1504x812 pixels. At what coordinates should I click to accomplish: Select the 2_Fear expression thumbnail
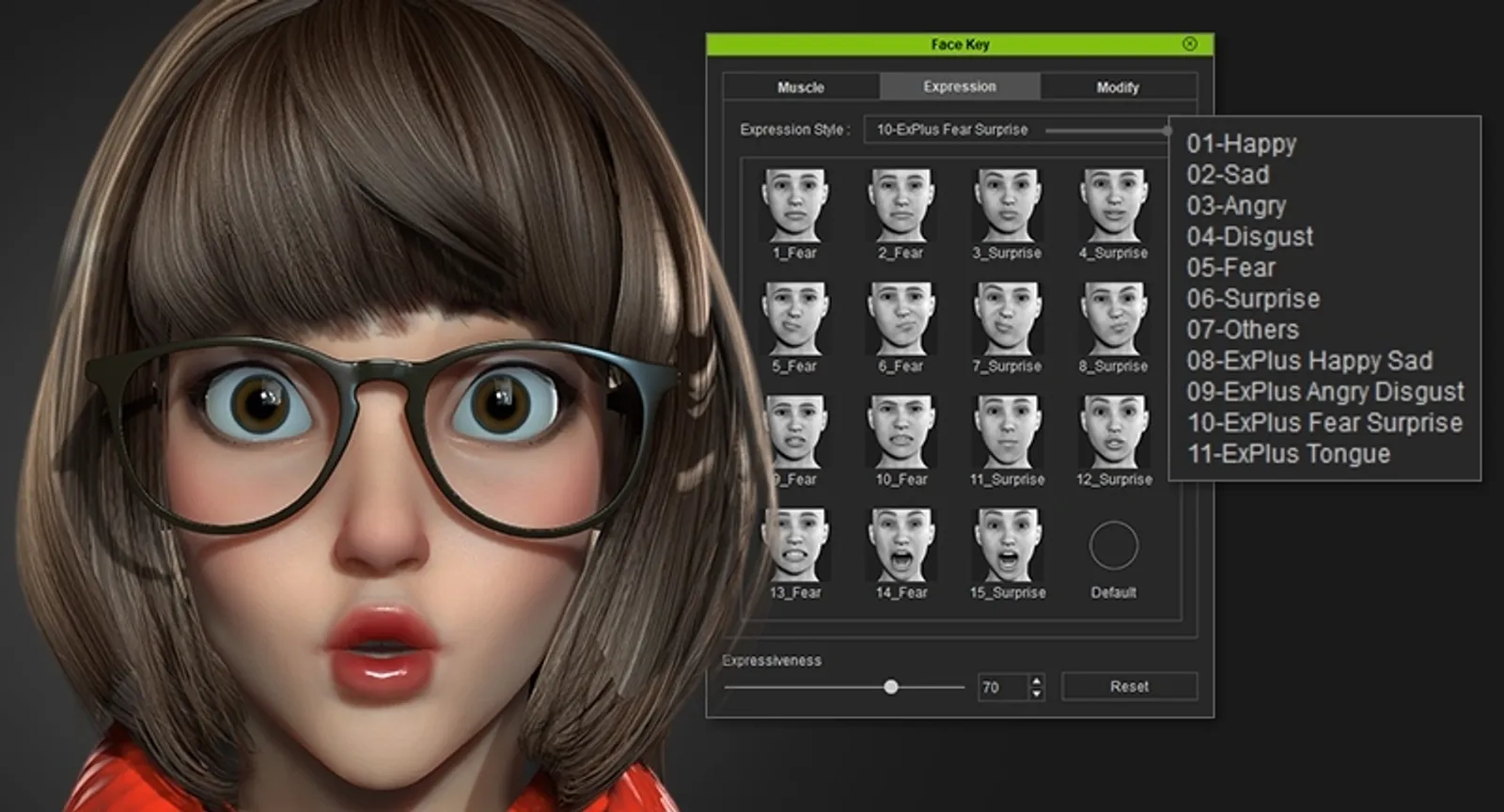click(901, 206)
